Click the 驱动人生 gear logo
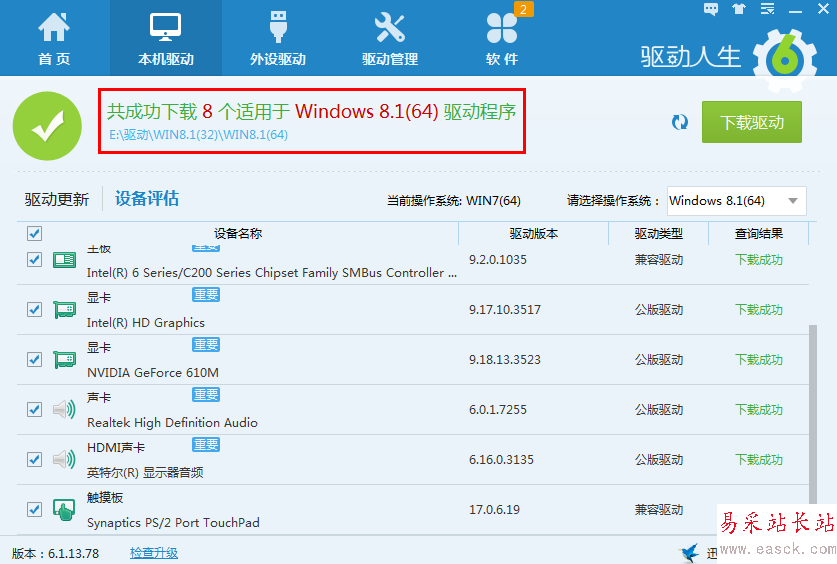The image size is (837, 564). (x=785, y=59)
